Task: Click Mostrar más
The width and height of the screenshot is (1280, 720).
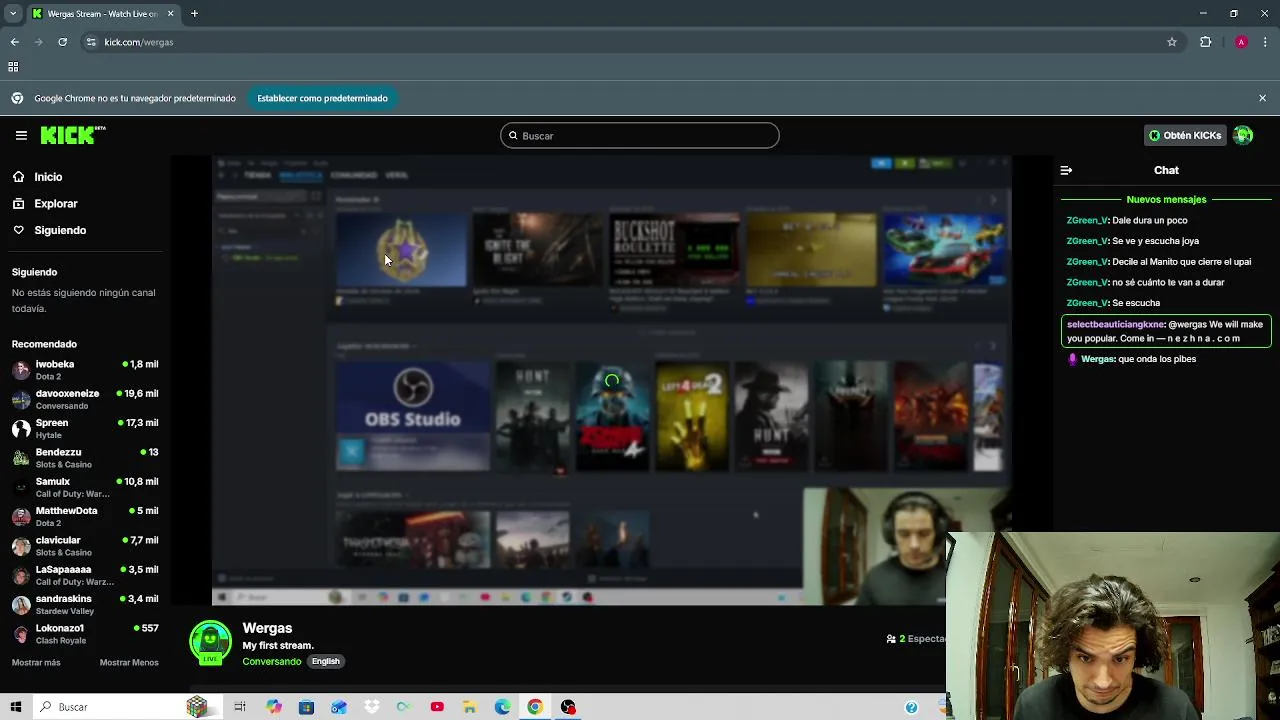Action: 36,663
